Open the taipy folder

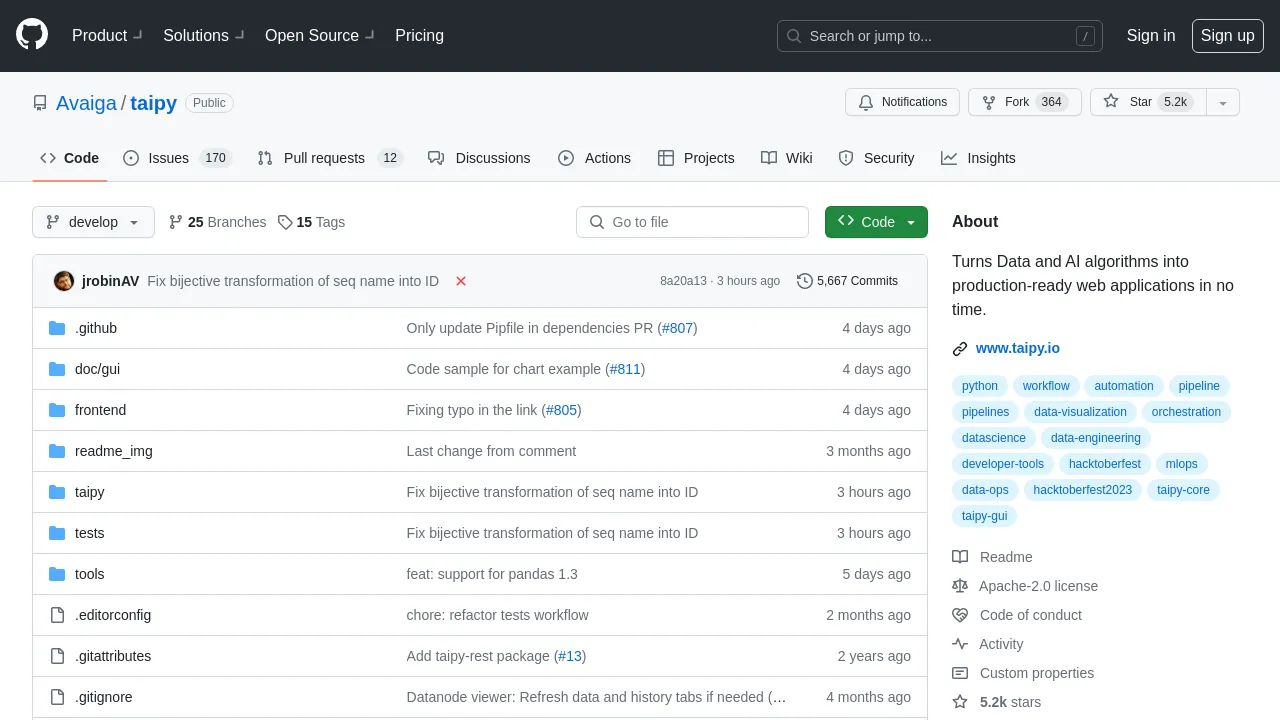click(89, 492)
